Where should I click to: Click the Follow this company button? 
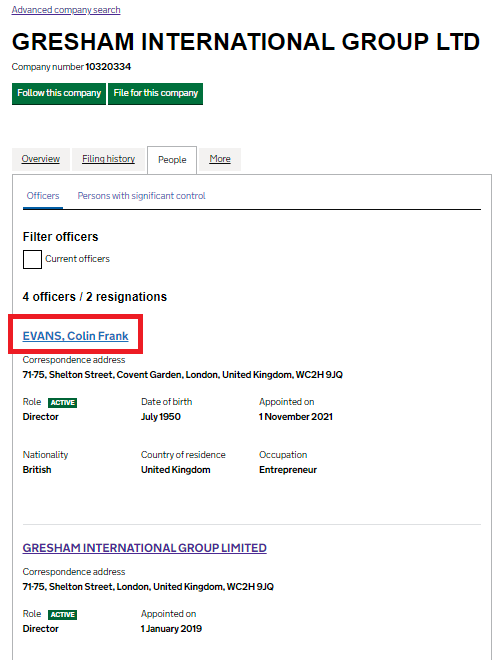coord(59,93)
